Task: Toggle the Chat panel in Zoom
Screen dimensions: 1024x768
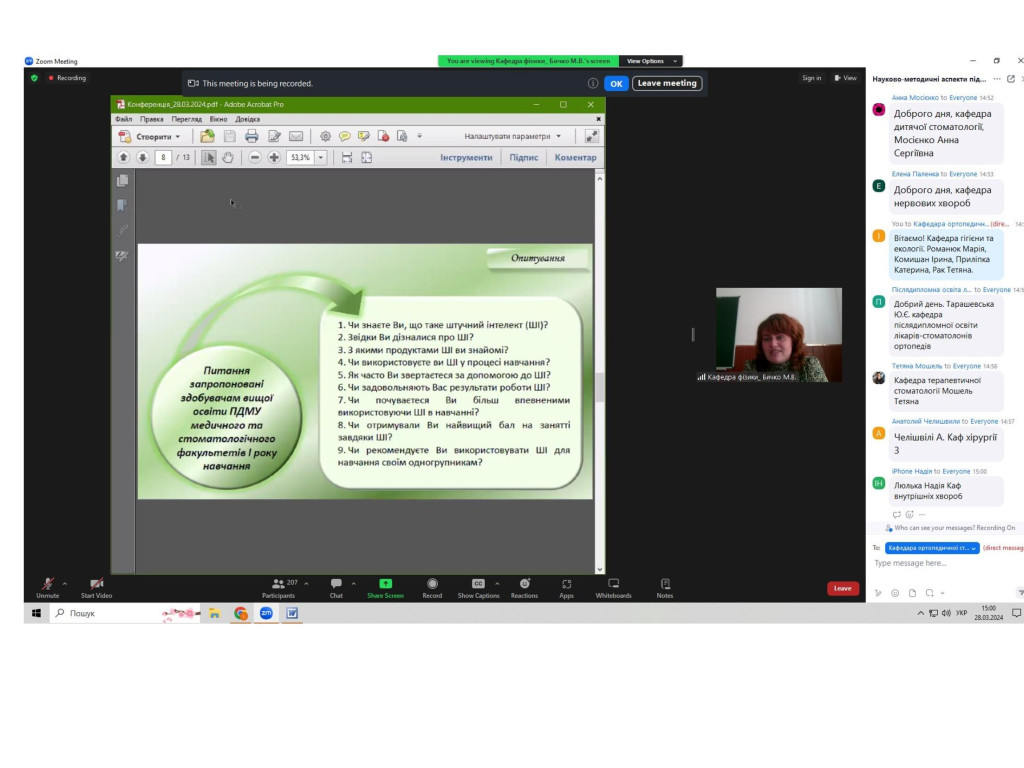Action: click(336, 588)
